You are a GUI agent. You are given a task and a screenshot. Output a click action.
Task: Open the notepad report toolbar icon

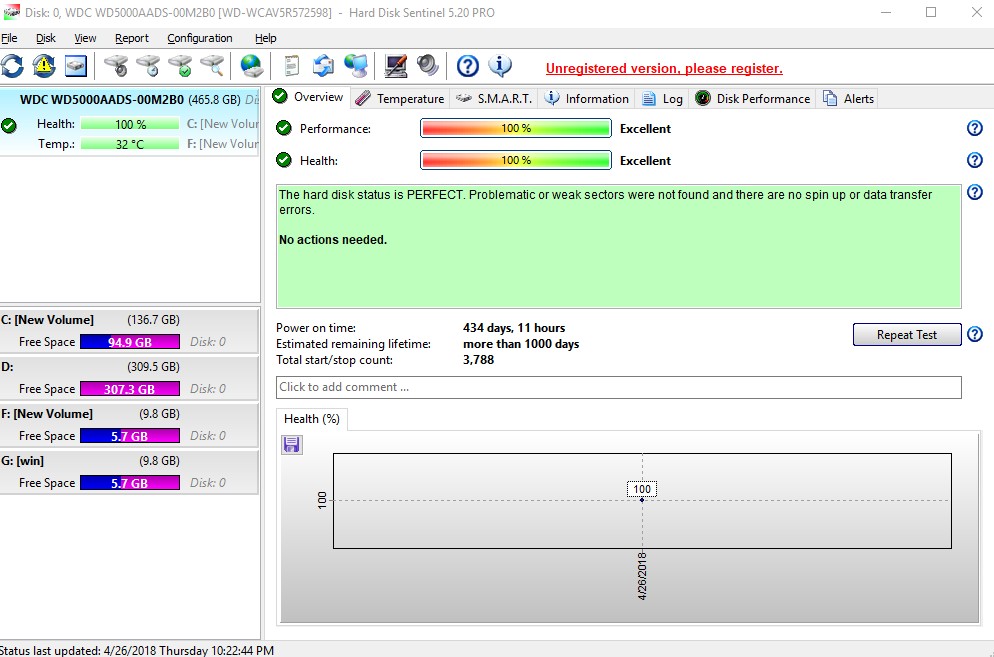point(291,66)
